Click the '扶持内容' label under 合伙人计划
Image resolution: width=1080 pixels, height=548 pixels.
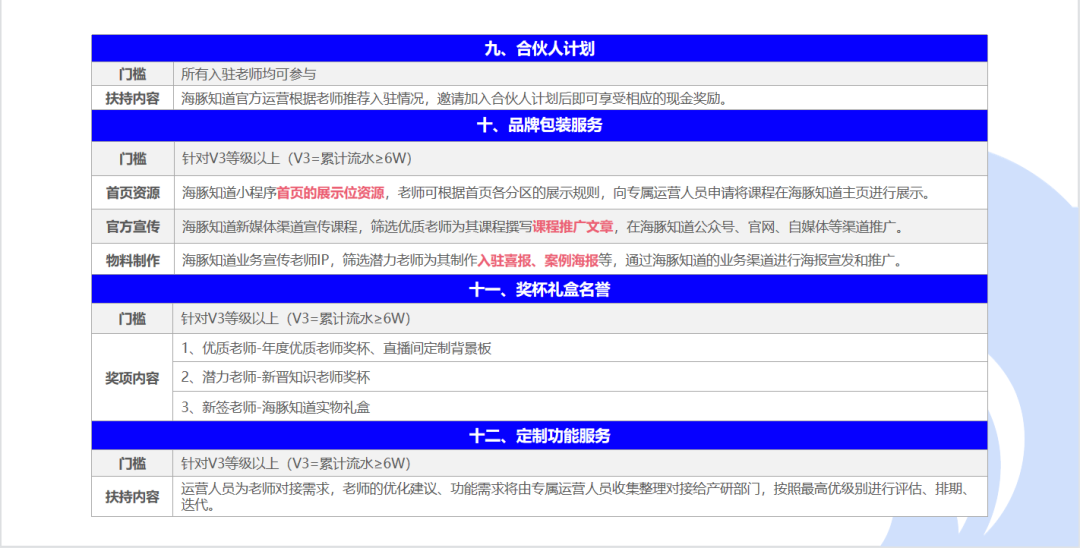click(x=132, y=98)
